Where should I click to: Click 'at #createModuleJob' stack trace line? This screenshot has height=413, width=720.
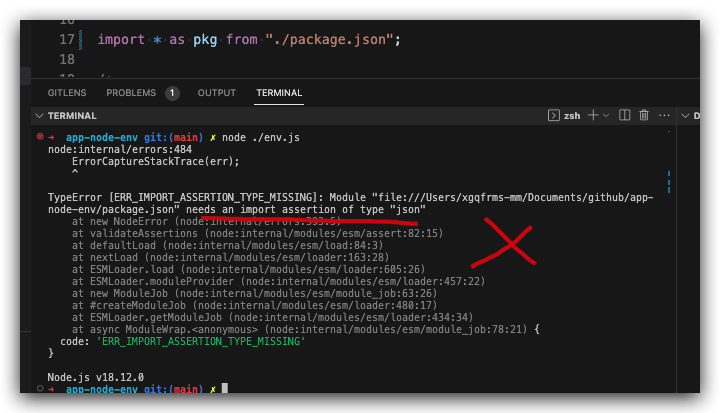[x=254, y=305]
